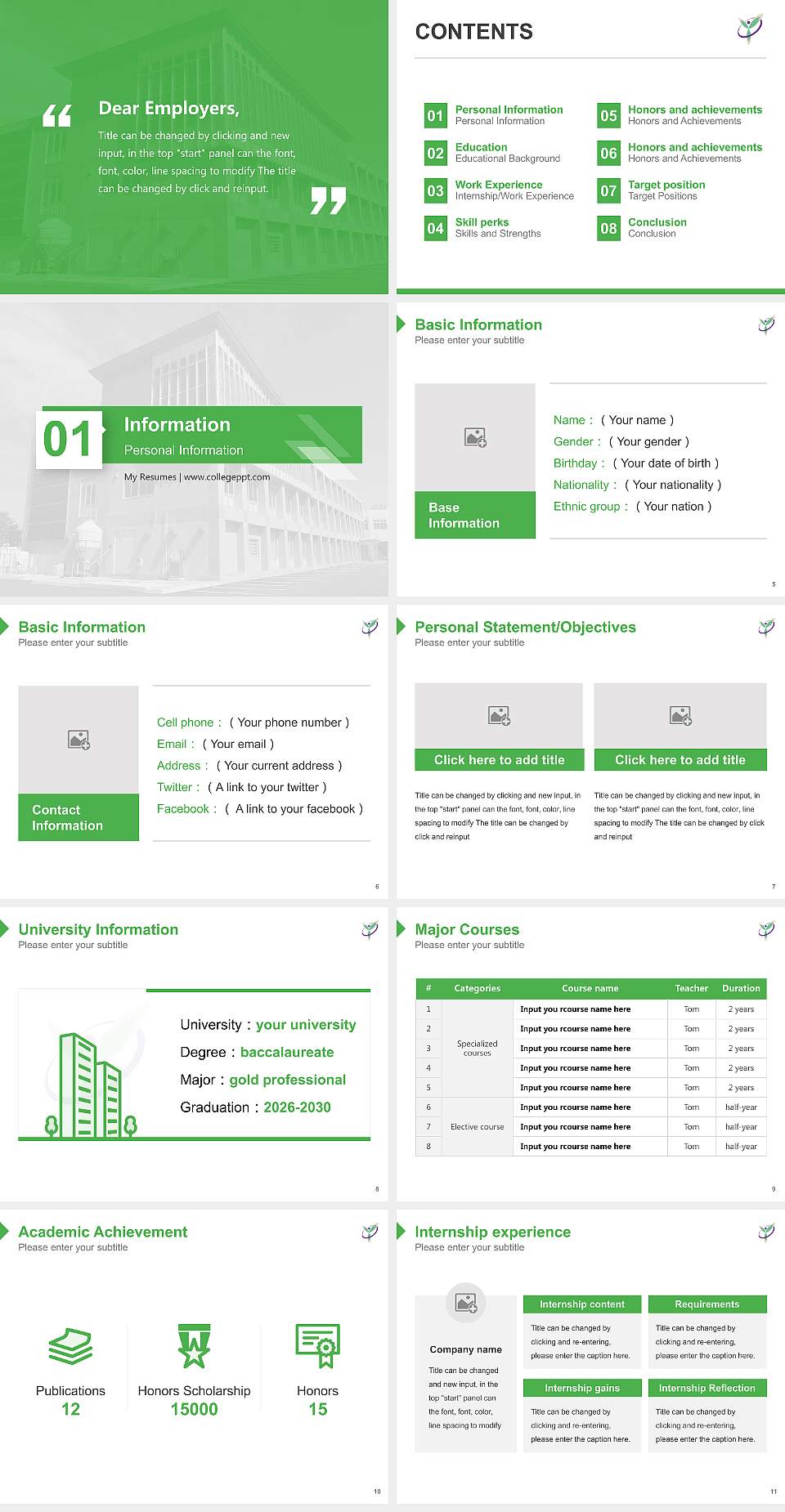Select the Internship Reflection header

(x=707, y=1388)
